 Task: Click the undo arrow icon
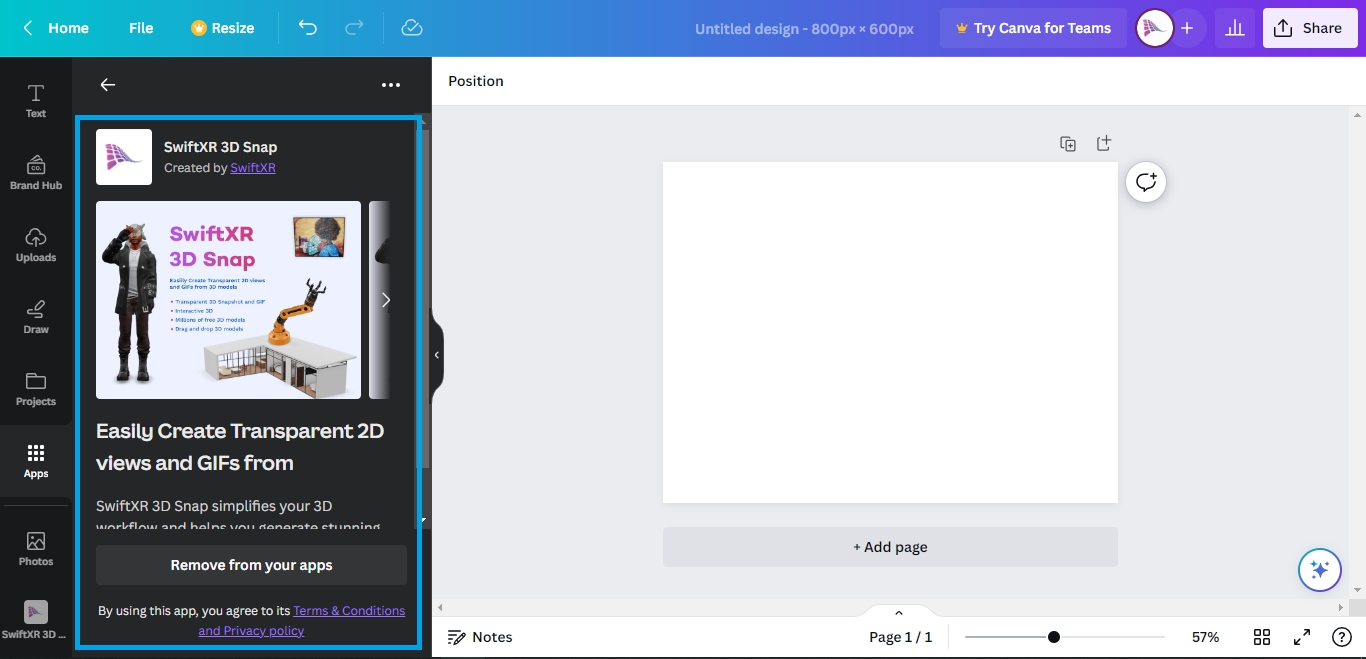pos(308,28)
